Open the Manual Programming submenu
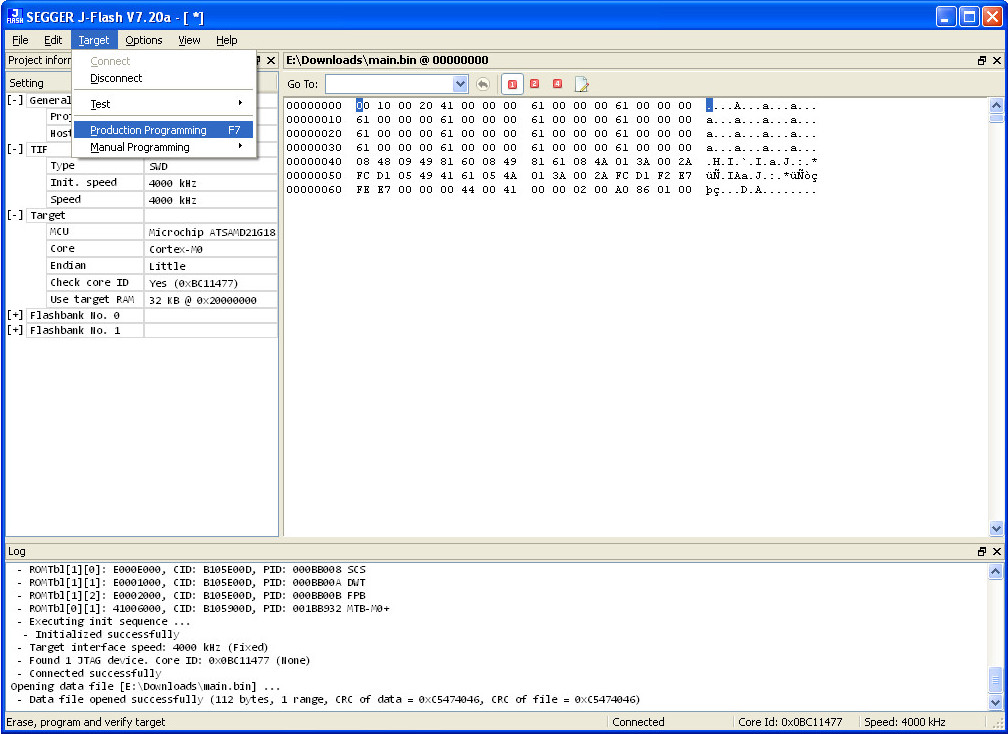This screenshot has width=1008, height=734. [x=164, y=147]
